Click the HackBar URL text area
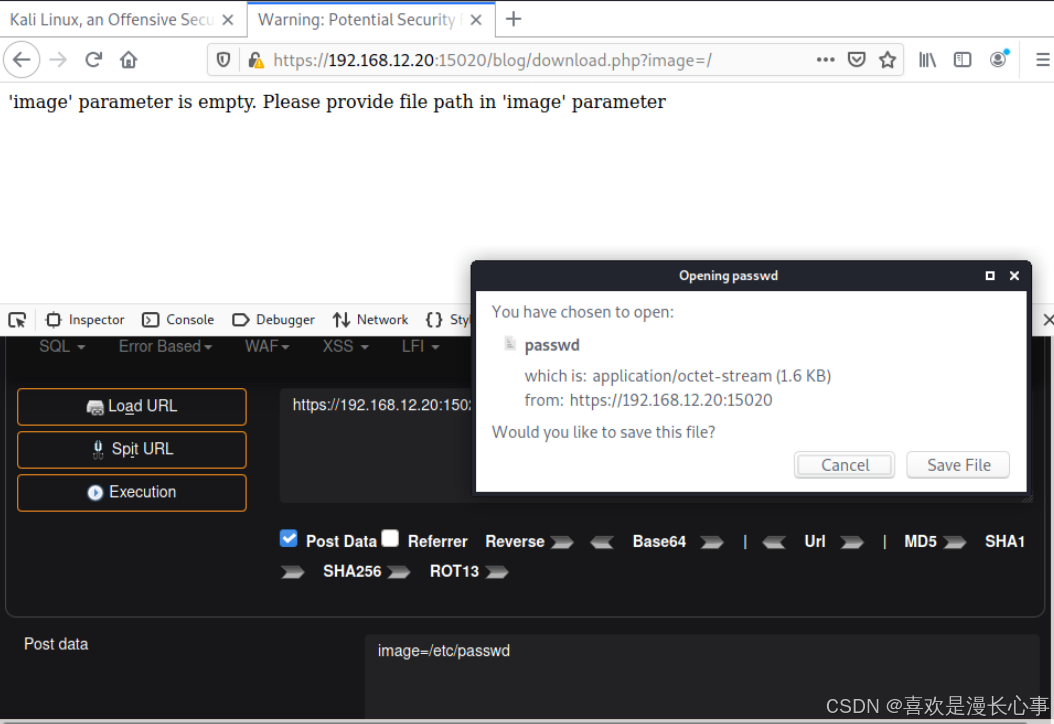 tap(376, 445)
